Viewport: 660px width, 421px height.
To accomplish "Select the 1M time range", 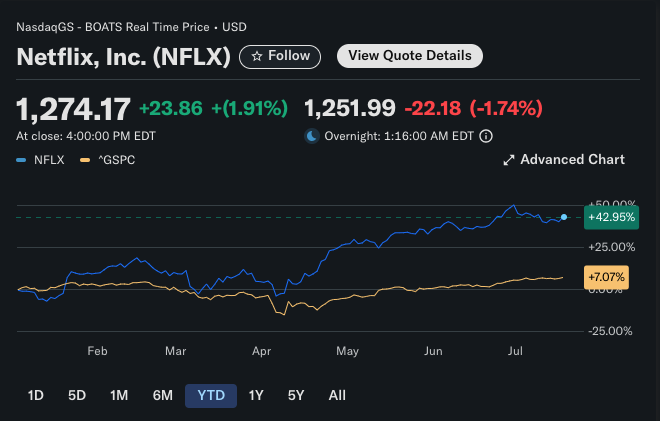I will [119, 395].
